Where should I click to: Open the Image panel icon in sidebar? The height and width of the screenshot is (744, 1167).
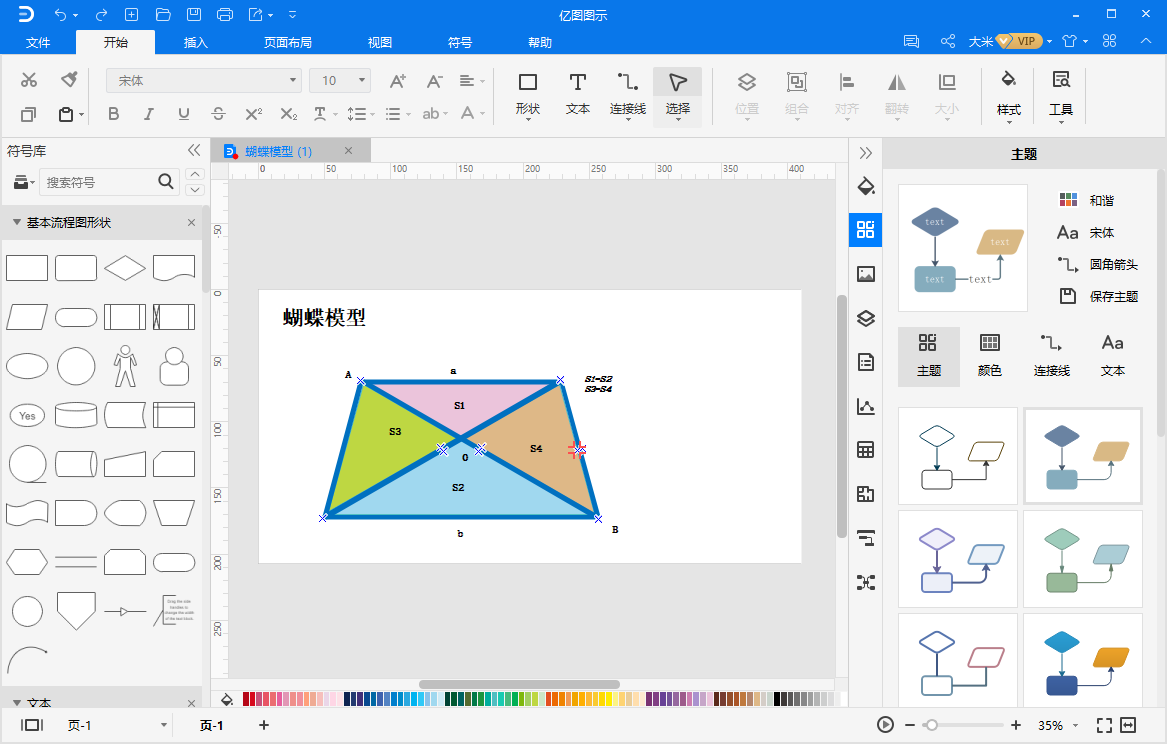tap(866, 274)
